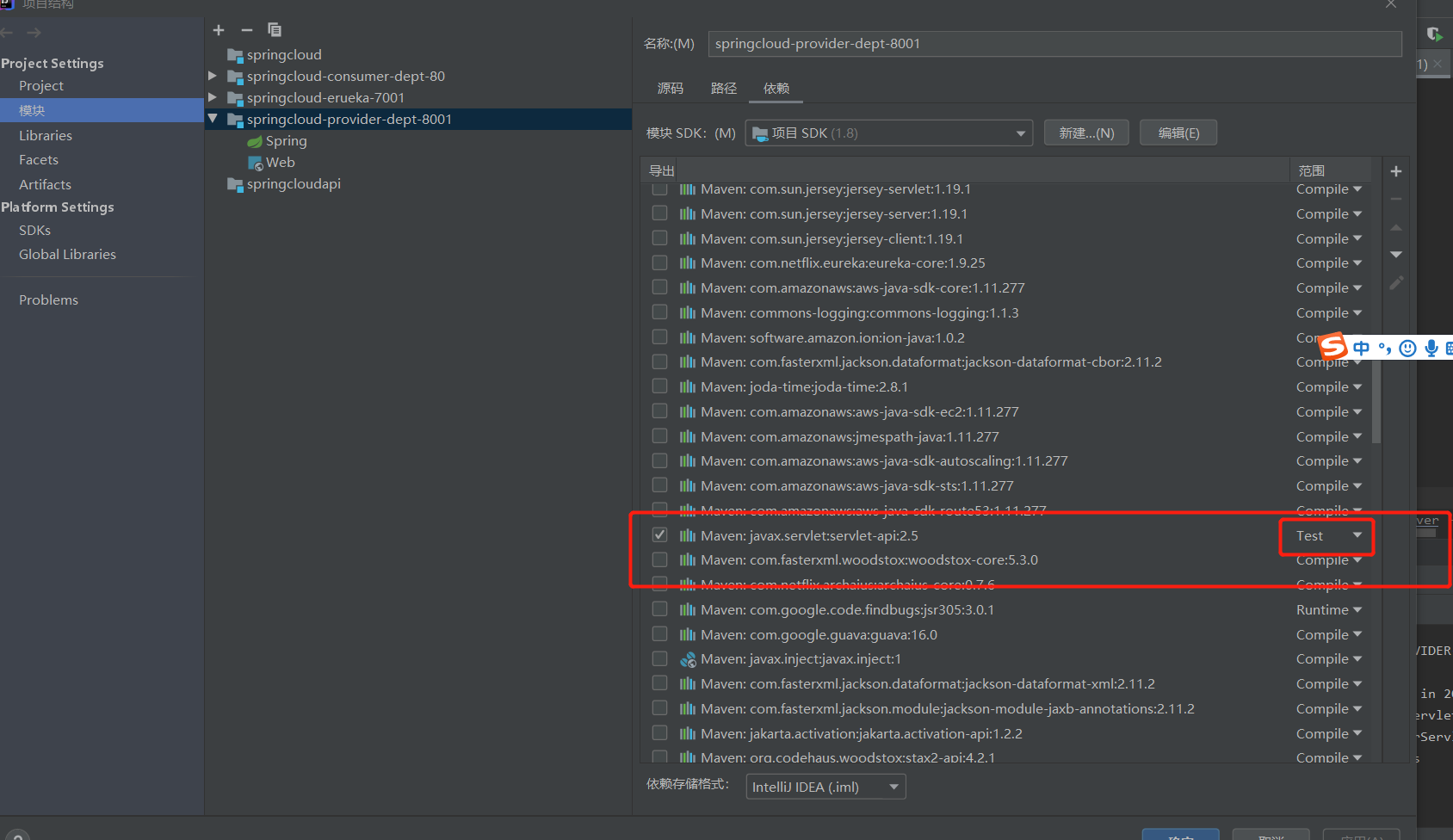
Task: Remove selected module with minus icon
Action: click(x=247, y=30)
